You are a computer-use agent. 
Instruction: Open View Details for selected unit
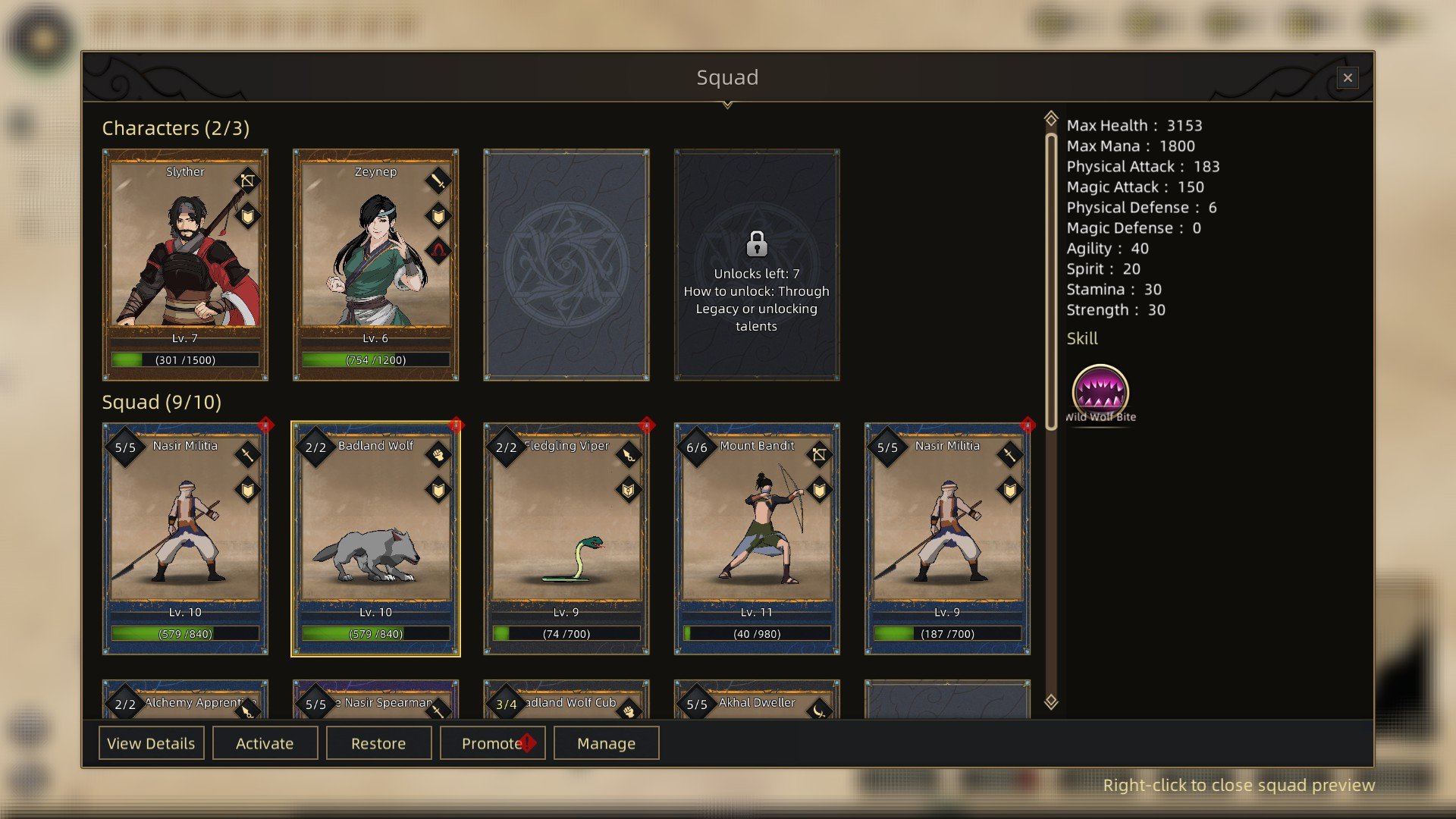151,743
